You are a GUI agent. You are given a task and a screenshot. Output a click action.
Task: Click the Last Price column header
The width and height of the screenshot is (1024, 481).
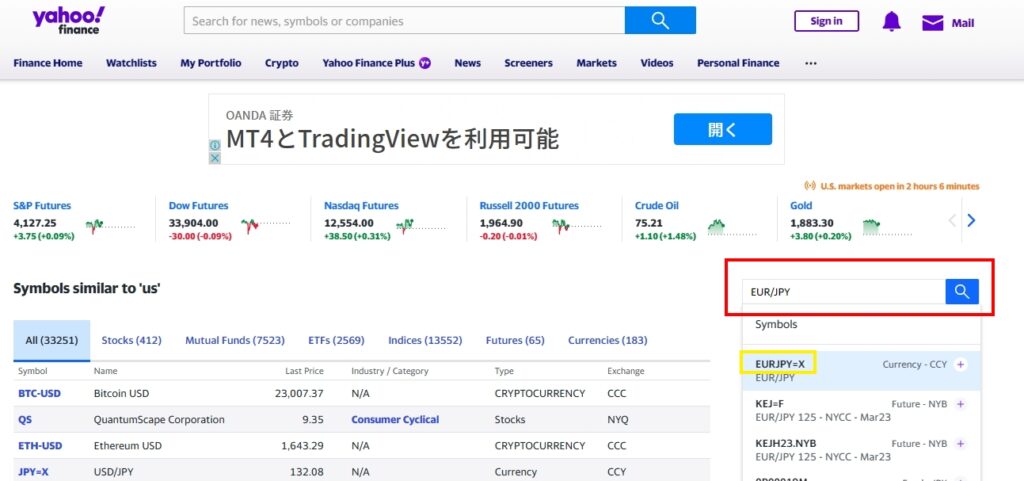click(x=304, y=371)
